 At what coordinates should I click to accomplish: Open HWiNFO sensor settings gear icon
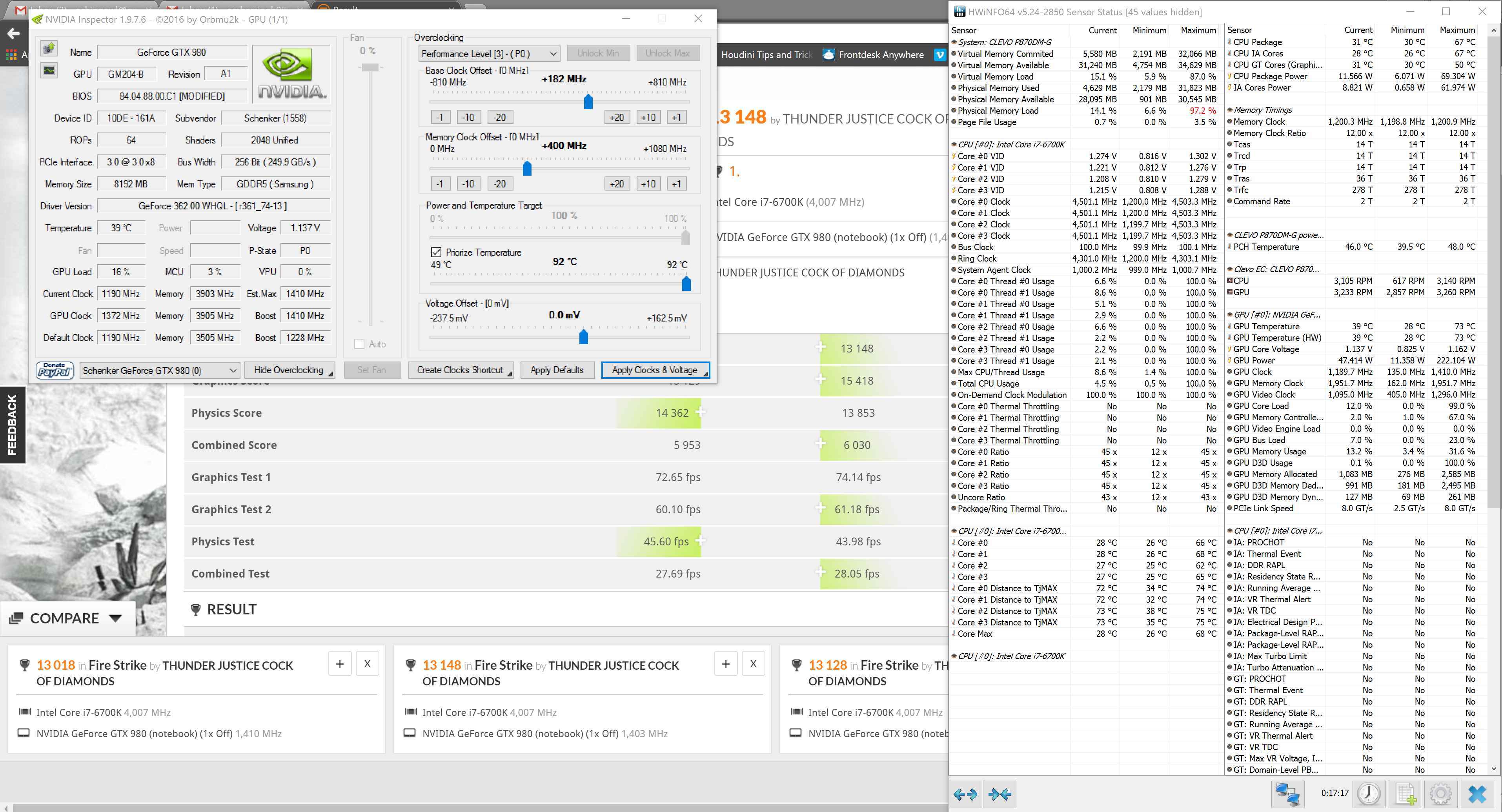tap(1441, 794)
